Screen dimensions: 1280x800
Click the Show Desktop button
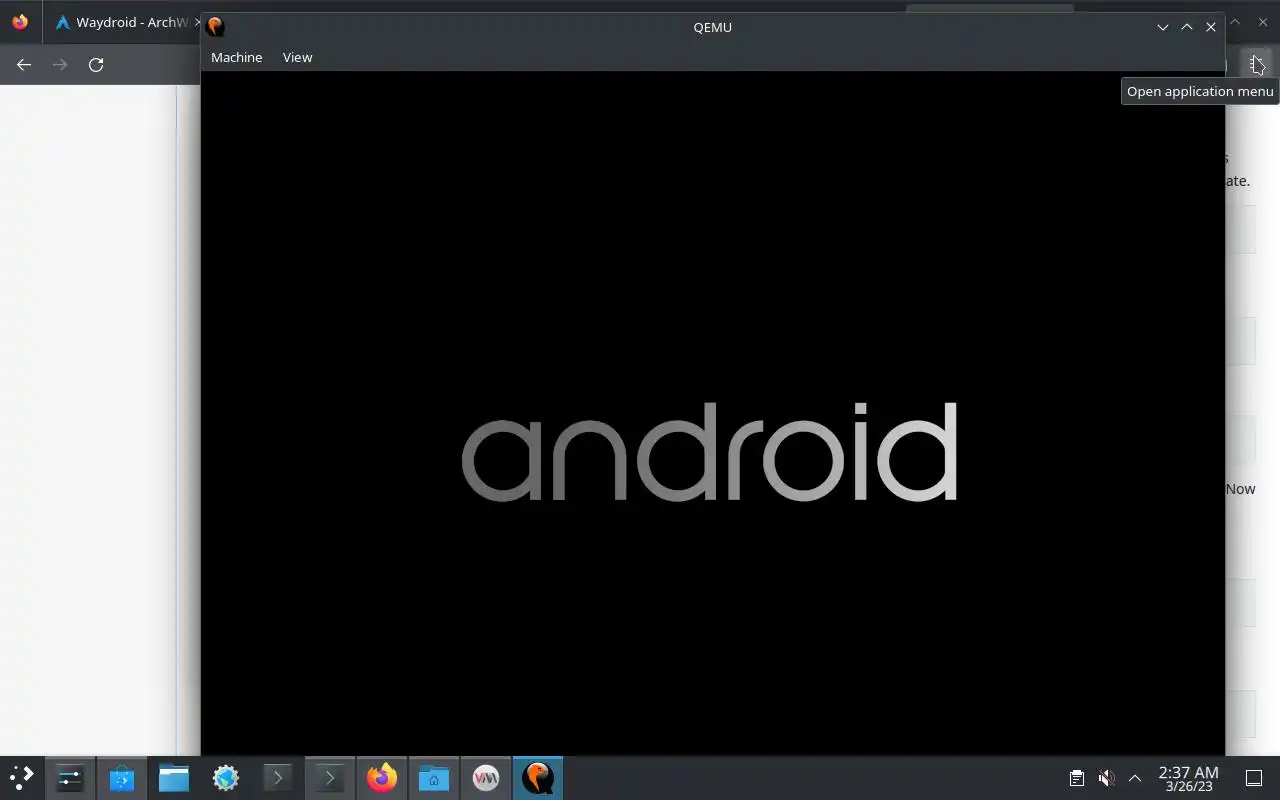click(1254, 778)
